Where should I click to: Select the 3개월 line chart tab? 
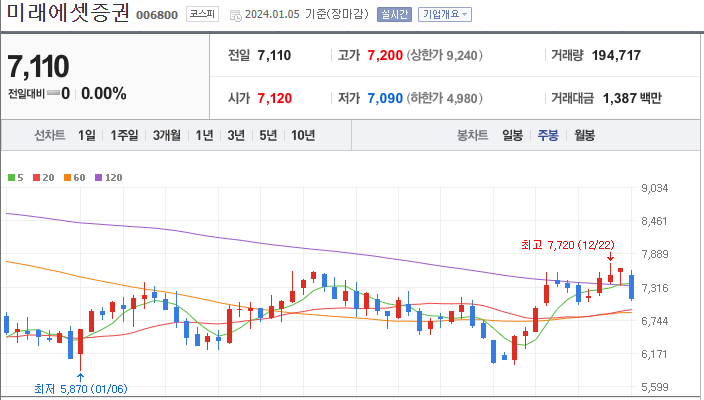167,135
